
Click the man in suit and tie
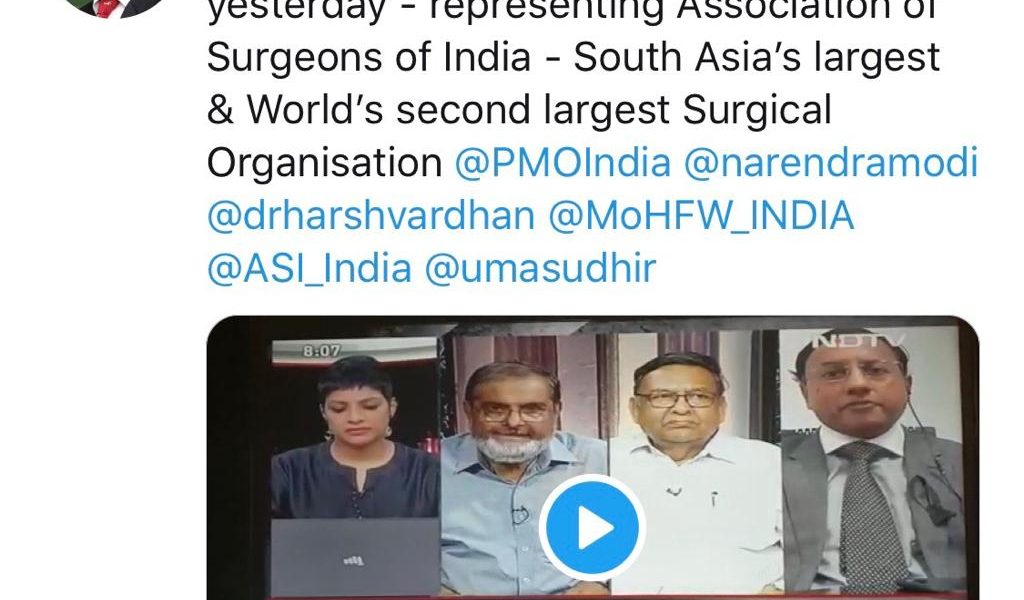pos(872,460)
